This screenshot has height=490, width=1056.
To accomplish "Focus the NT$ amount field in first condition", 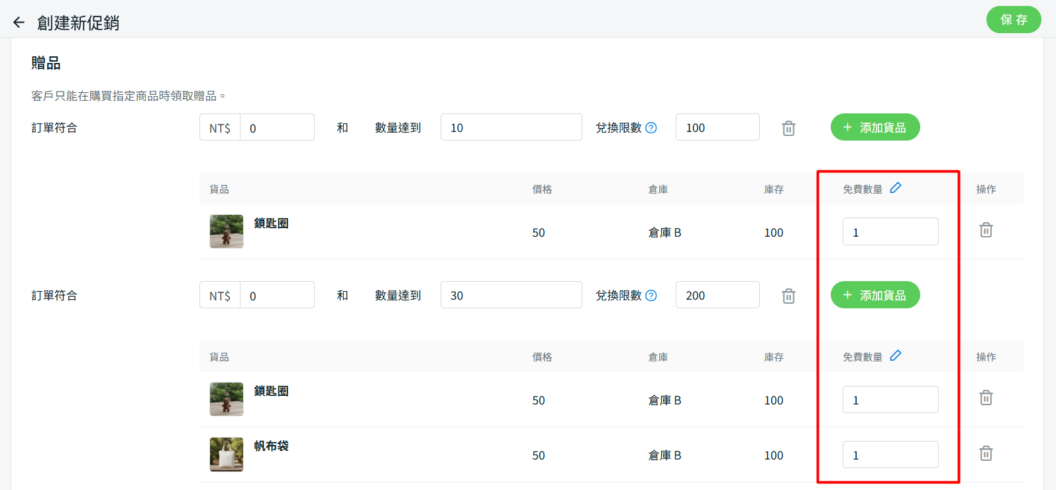I will coord(277,128).
